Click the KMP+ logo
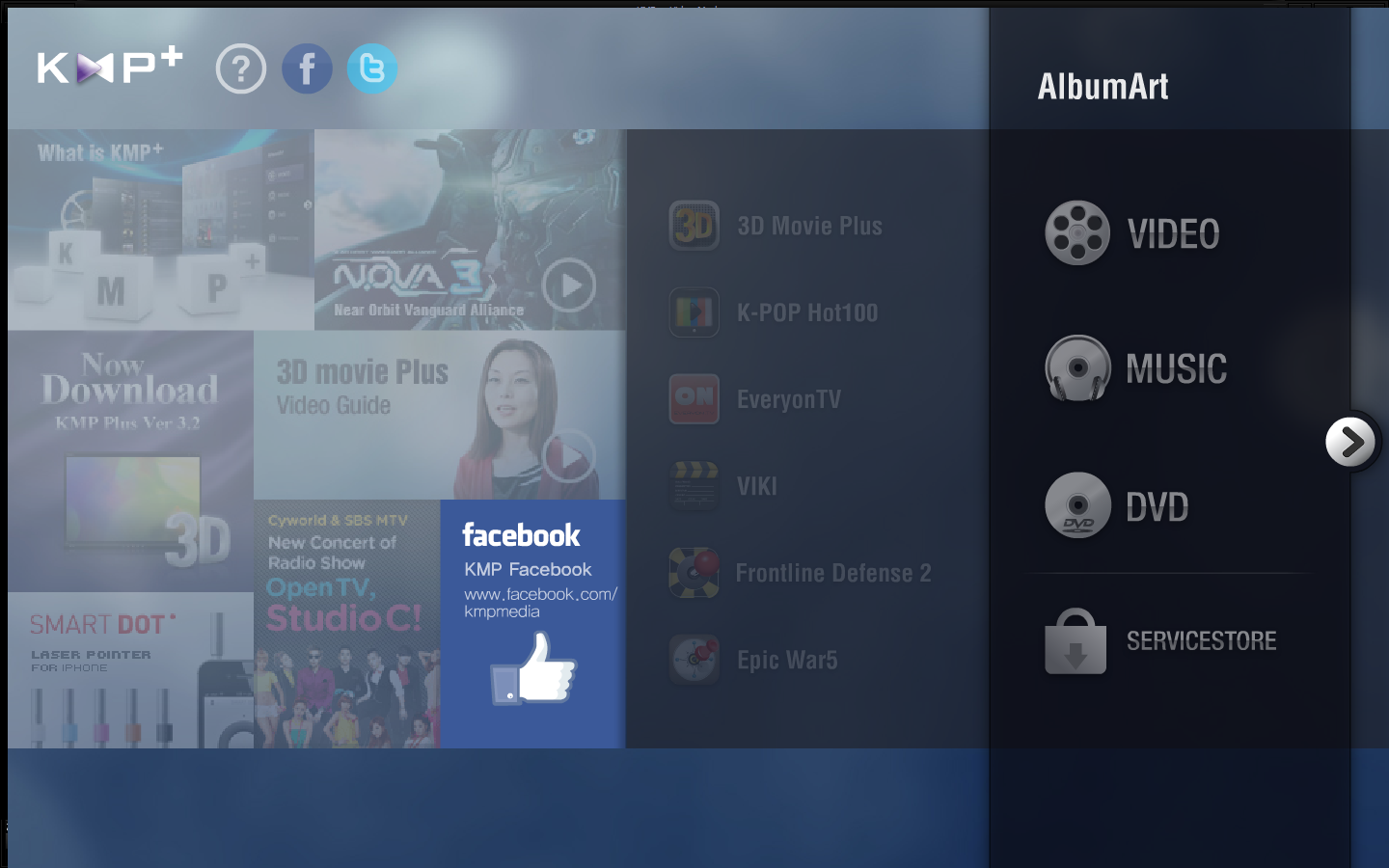1389x868 pixels. (110, 67)
